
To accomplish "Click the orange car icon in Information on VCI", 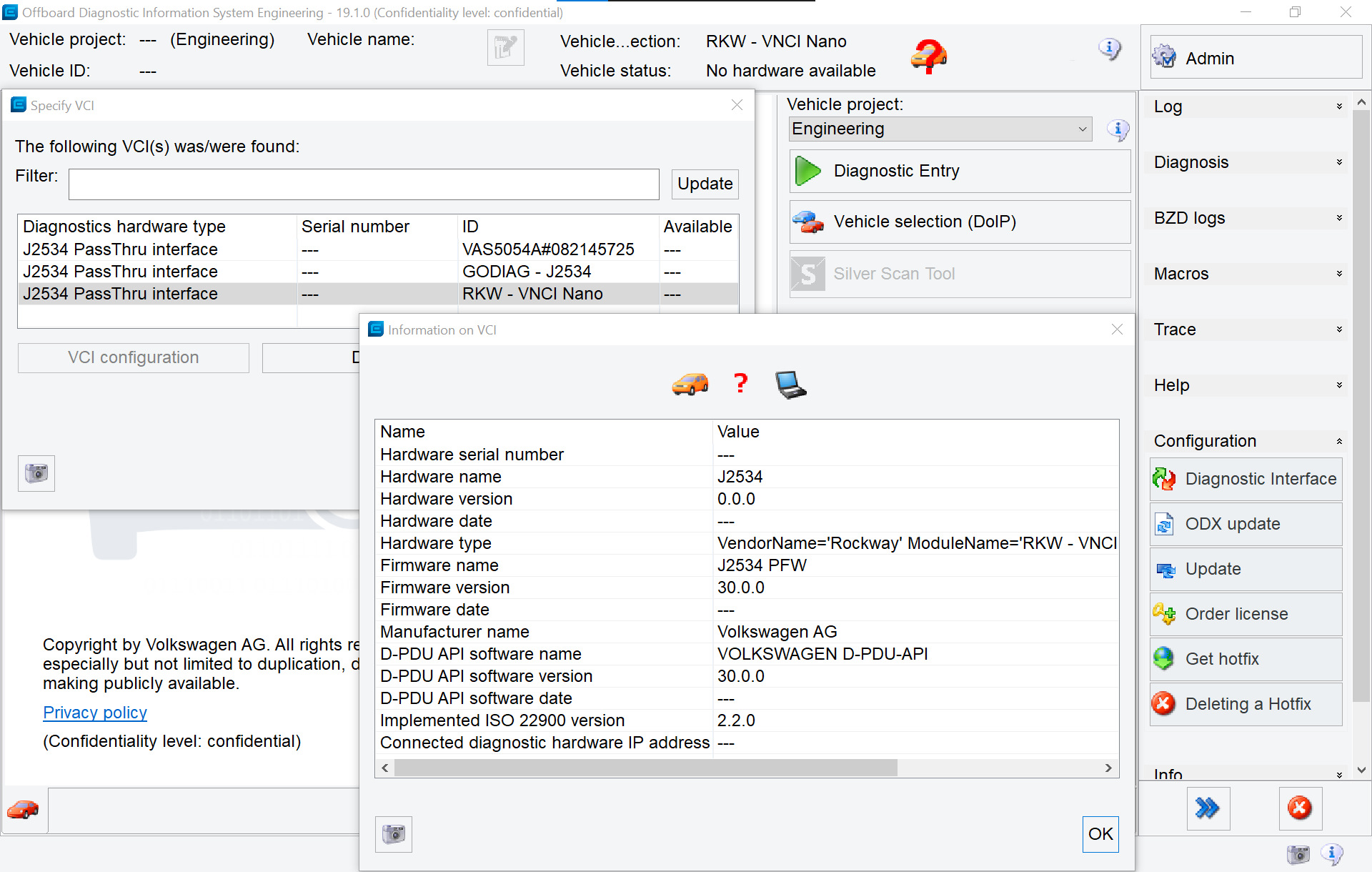I will [690, 384].
